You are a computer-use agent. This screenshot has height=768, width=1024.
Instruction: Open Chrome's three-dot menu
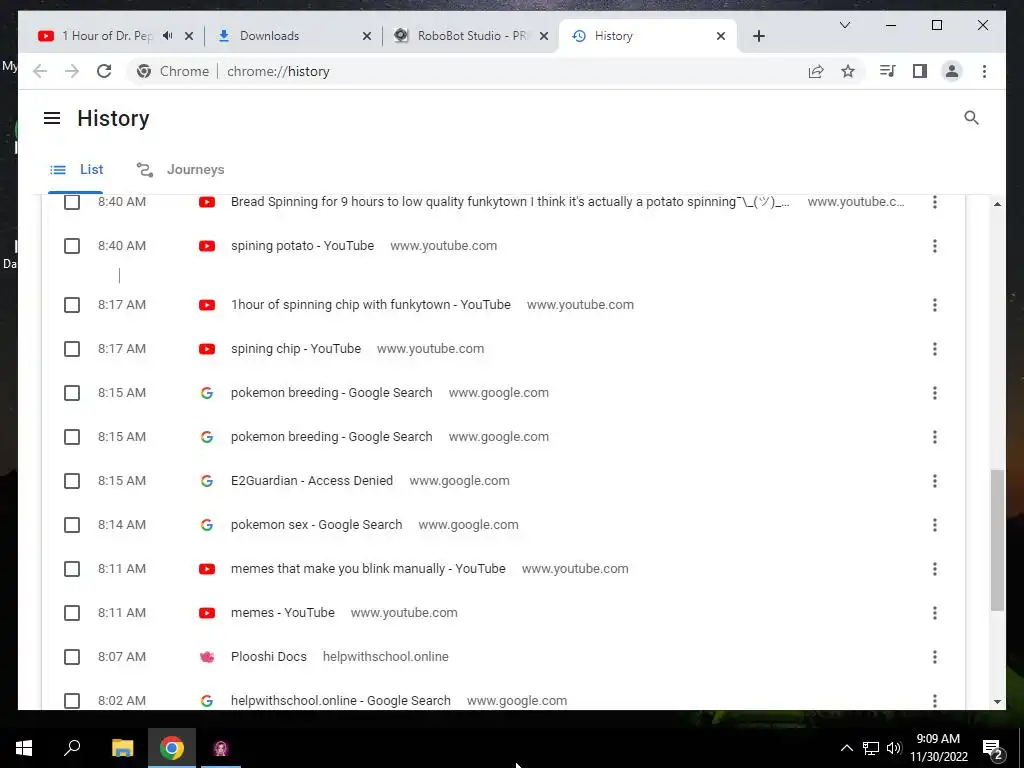click(984, 71)
